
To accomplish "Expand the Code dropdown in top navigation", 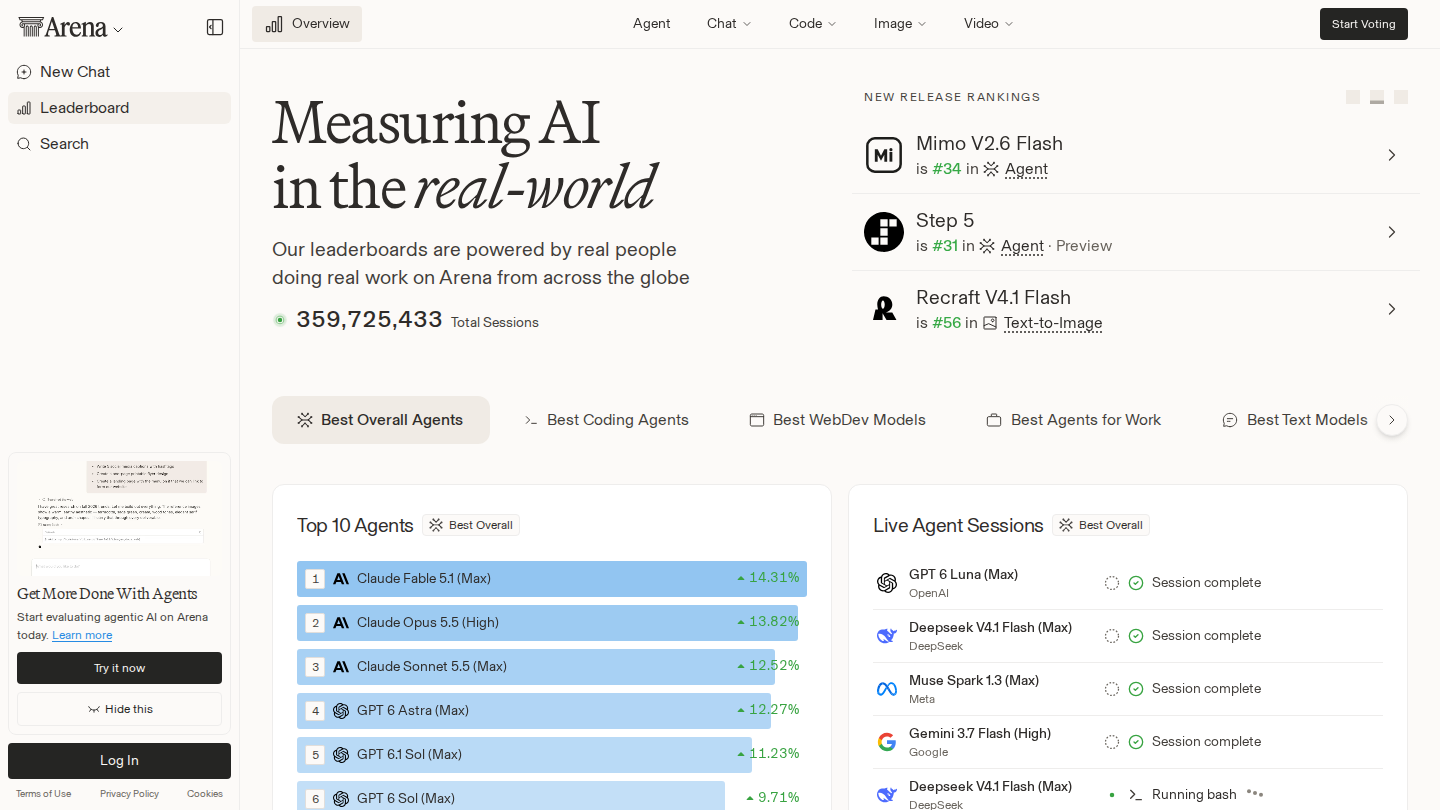I will pos(813,24).
